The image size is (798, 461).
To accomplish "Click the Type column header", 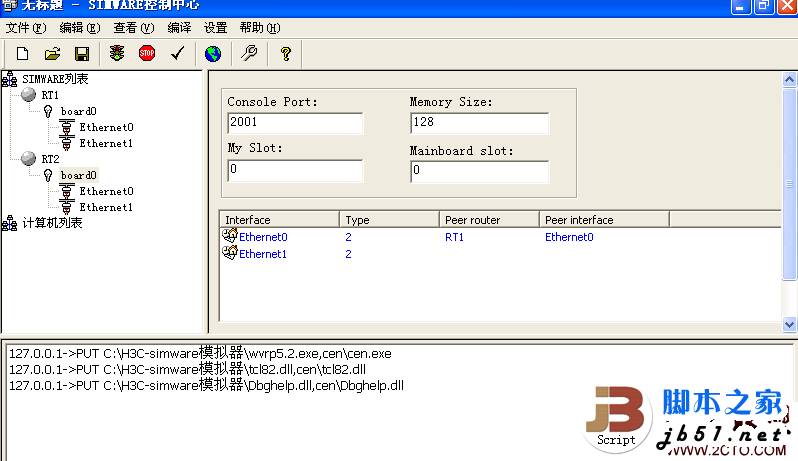I will tap(389, 220).
